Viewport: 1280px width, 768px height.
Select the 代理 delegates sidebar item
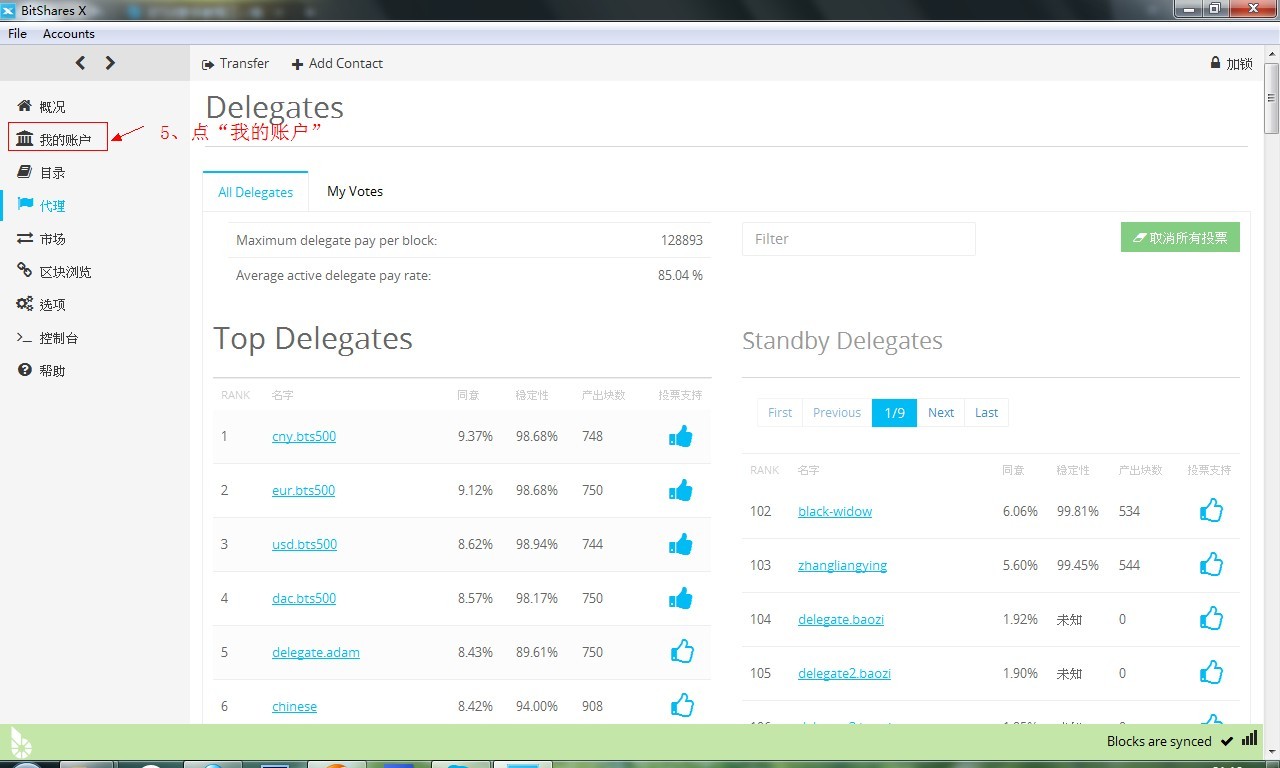(42, 205)
